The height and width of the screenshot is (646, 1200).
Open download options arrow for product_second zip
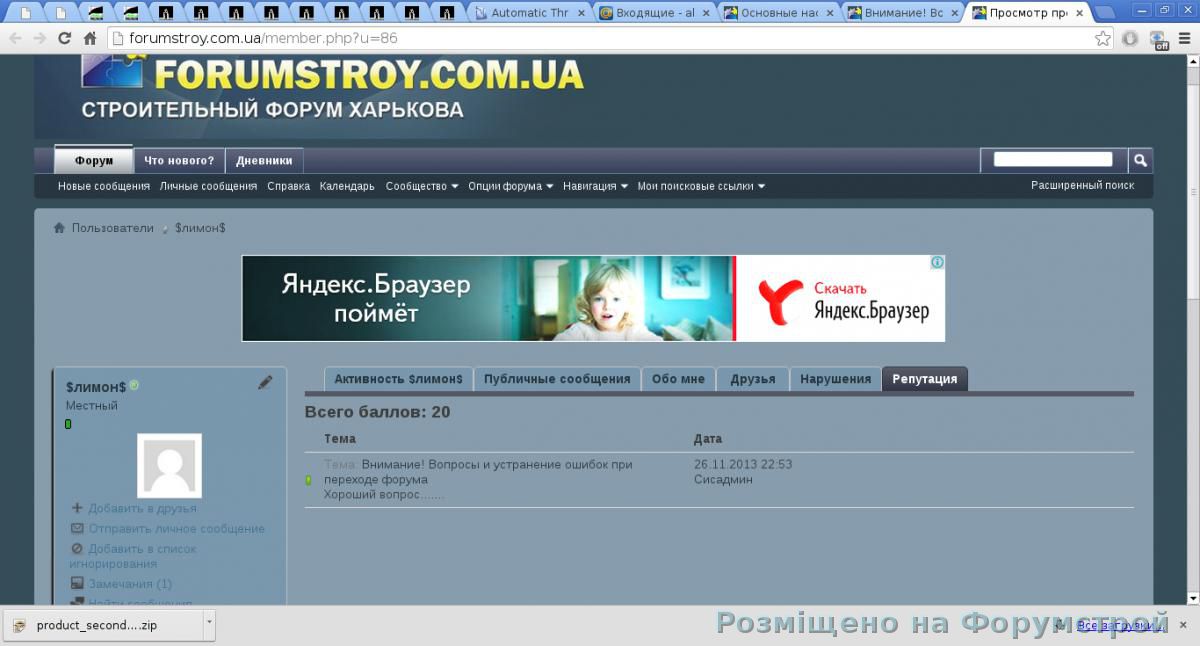pyautogui.click(x=208, y=624)
